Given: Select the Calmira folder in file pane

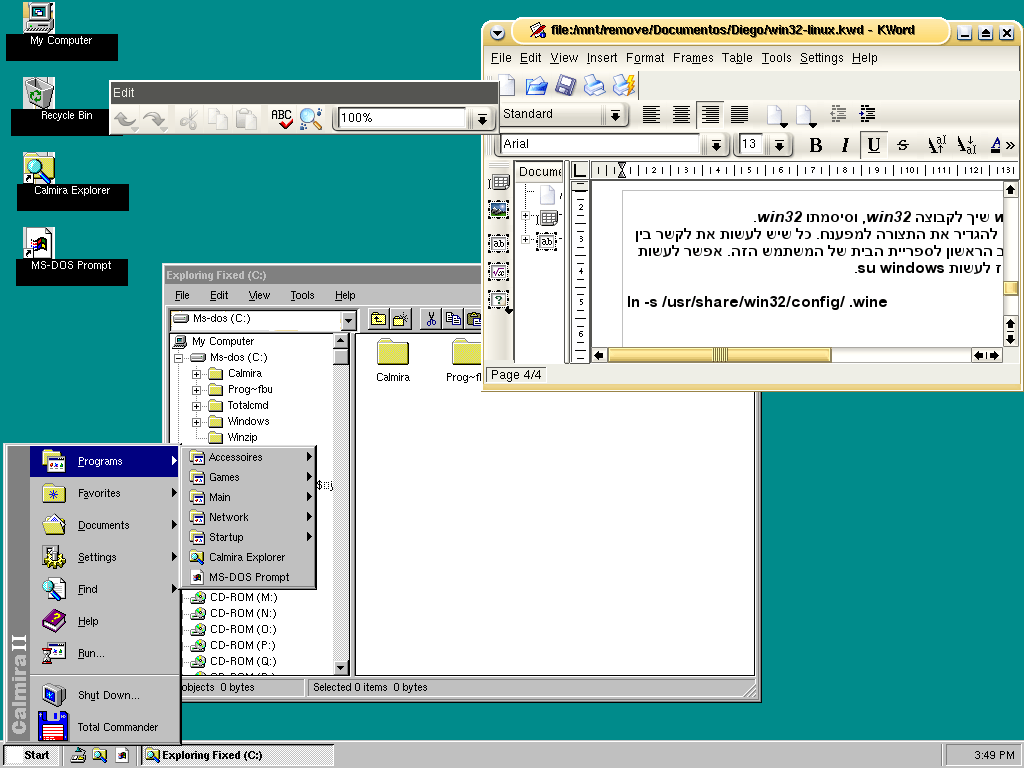Looking at the screenshot, I should click(392, 360).
